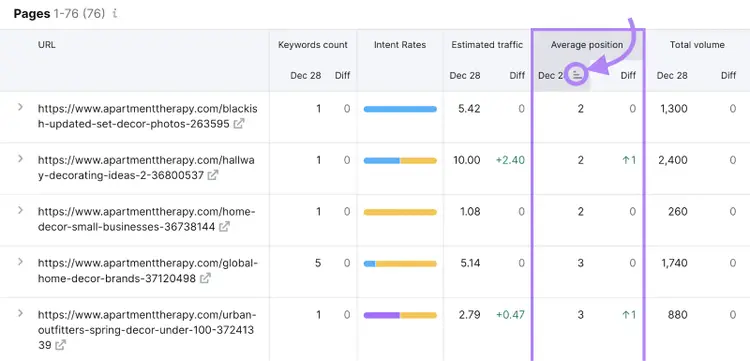The height and width of the screenshot is (361, 750).
Task: Click the blue intent bar for blackish row
Action: coord(400,109)
